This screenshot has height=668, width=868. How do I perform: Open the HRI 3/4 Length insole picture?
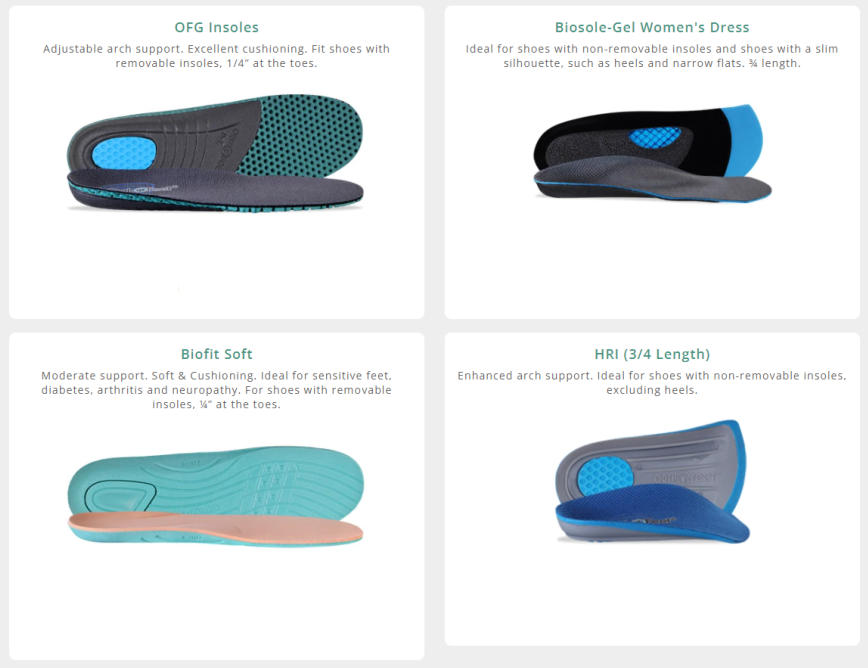pyautogui.click(x=652, y=481)
